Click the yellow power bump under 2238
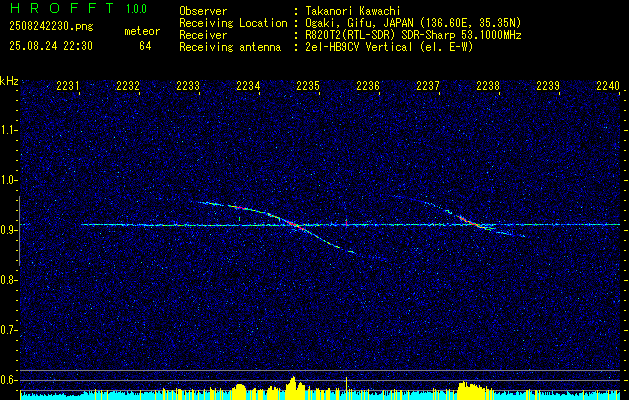The width and height of the screenshot is (629, 400). click(473, 388)
